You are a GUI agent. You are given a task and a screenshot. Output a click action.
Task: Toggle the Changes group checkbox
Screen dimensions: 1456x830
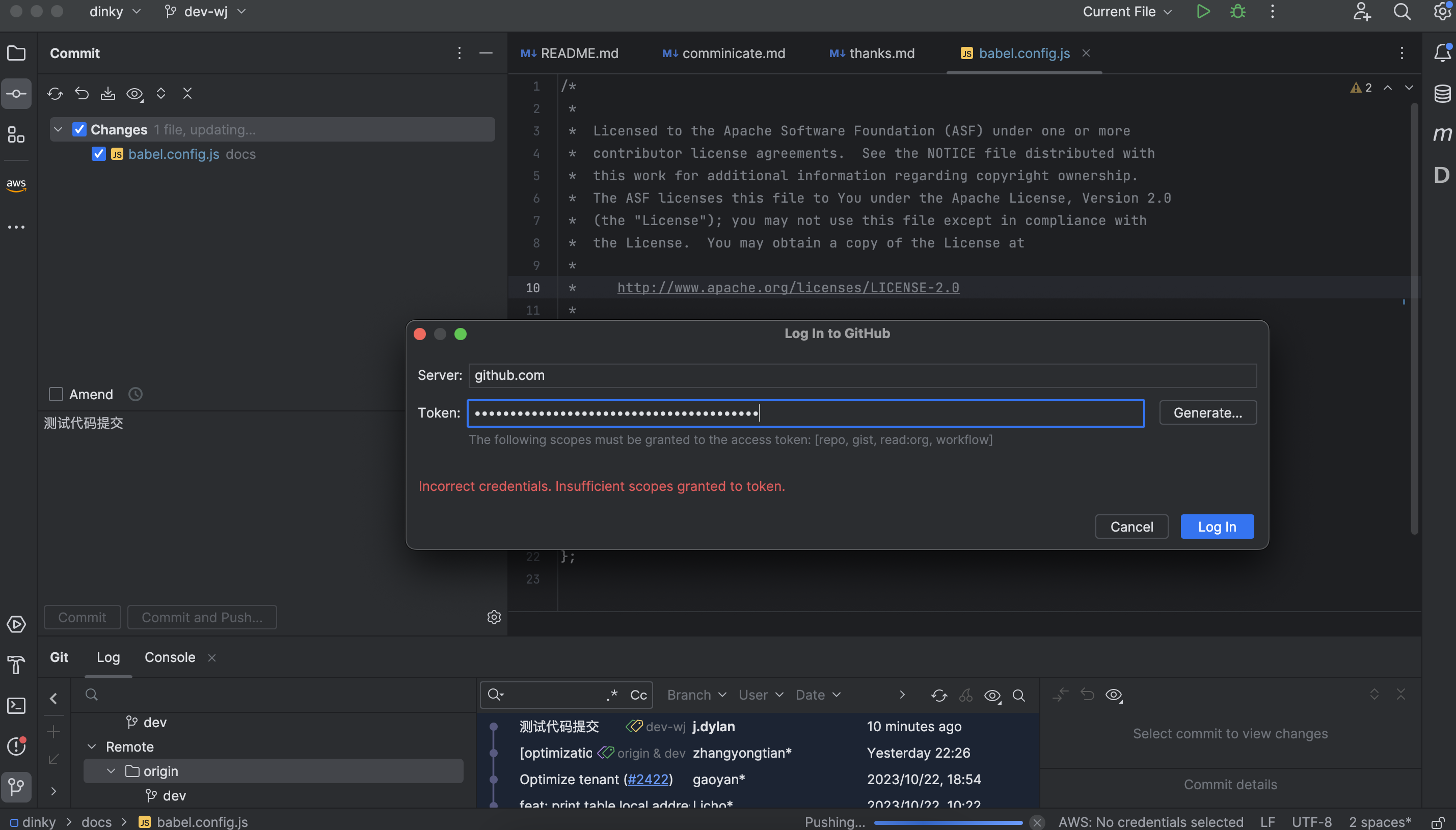pyautogui.click(x=79, y=129)
